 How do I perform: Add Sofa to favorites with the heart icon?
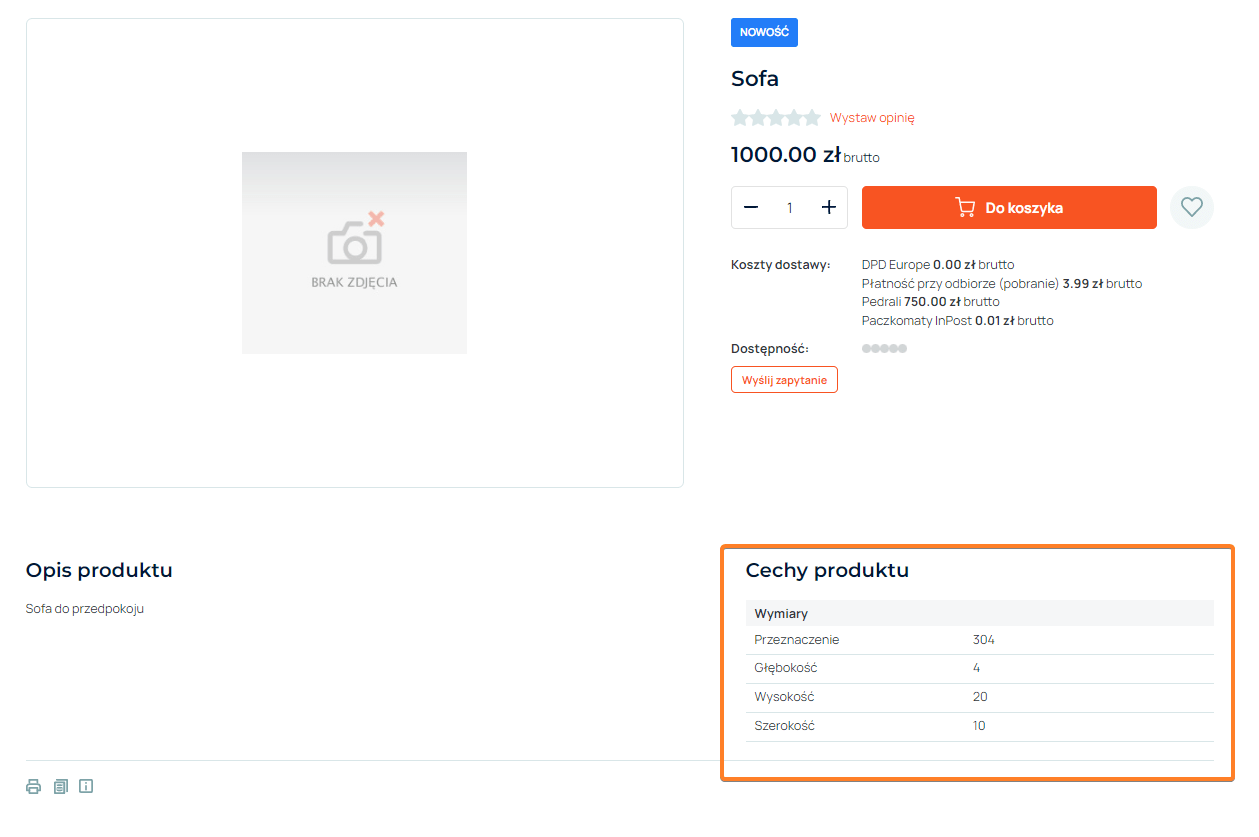coord(1191,208)
